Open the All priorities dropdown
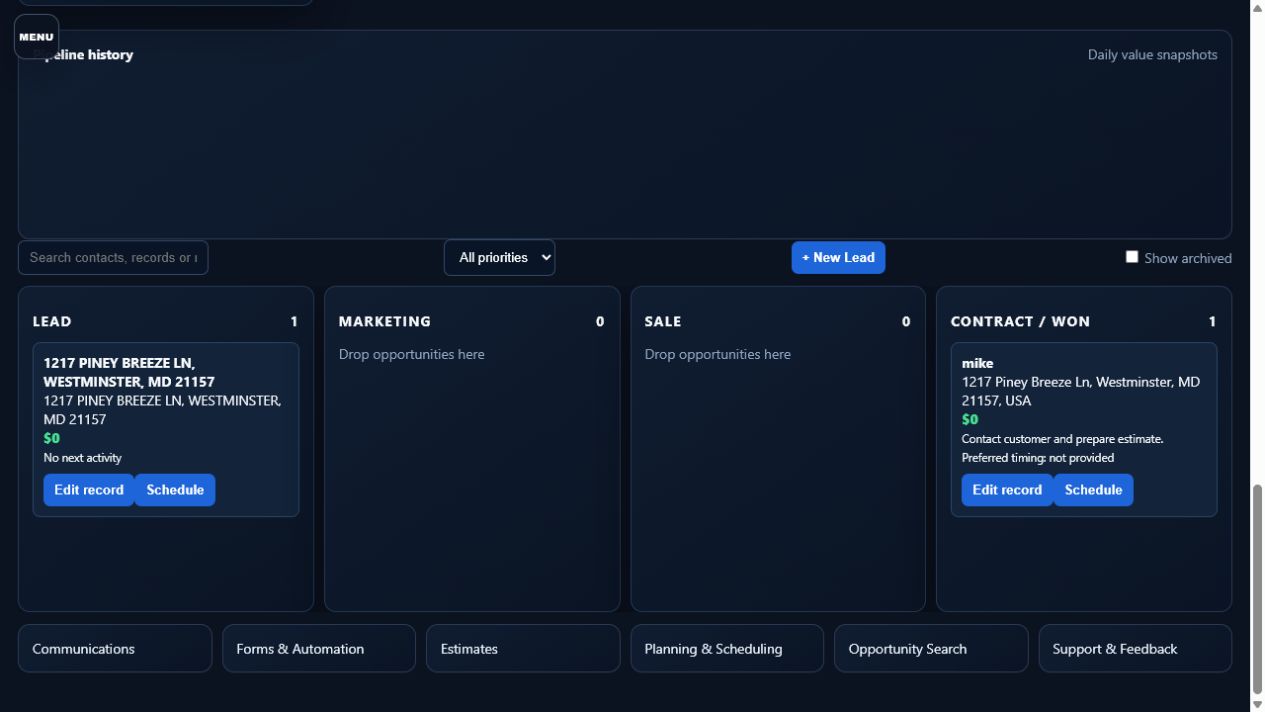 click(499, 257)
